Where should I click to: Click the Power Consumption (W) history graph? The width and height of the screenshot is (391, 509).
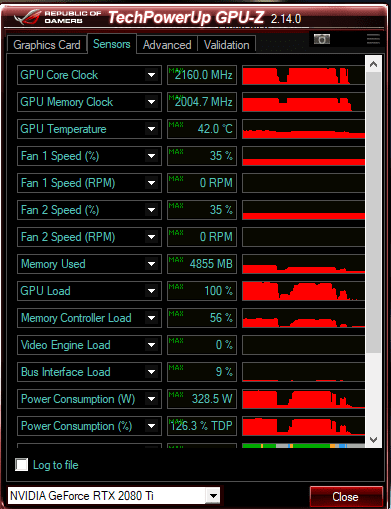click(x=303, y=399)
